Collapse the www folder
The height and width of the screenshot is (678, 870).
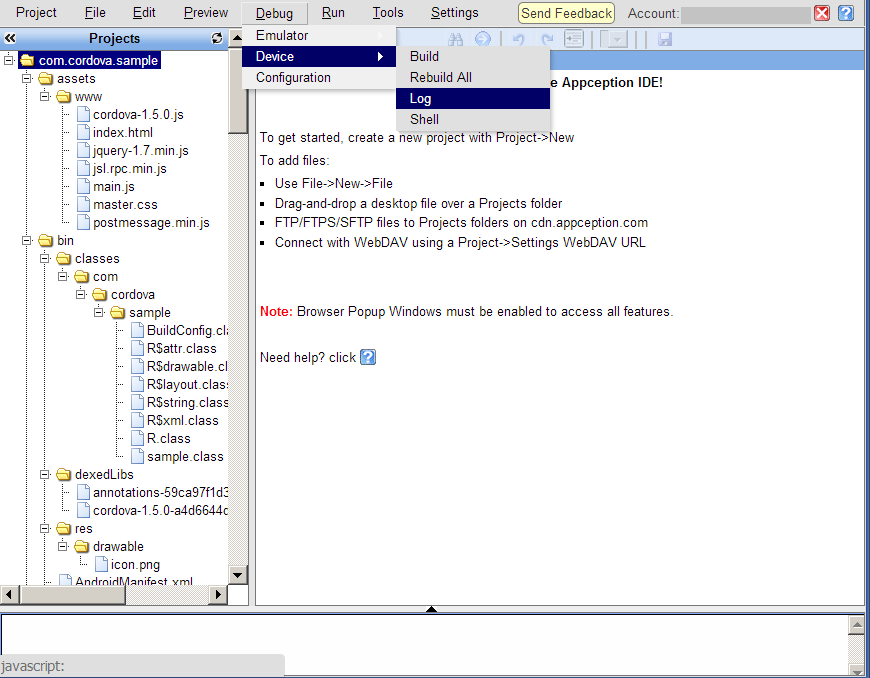pos(45,96)
